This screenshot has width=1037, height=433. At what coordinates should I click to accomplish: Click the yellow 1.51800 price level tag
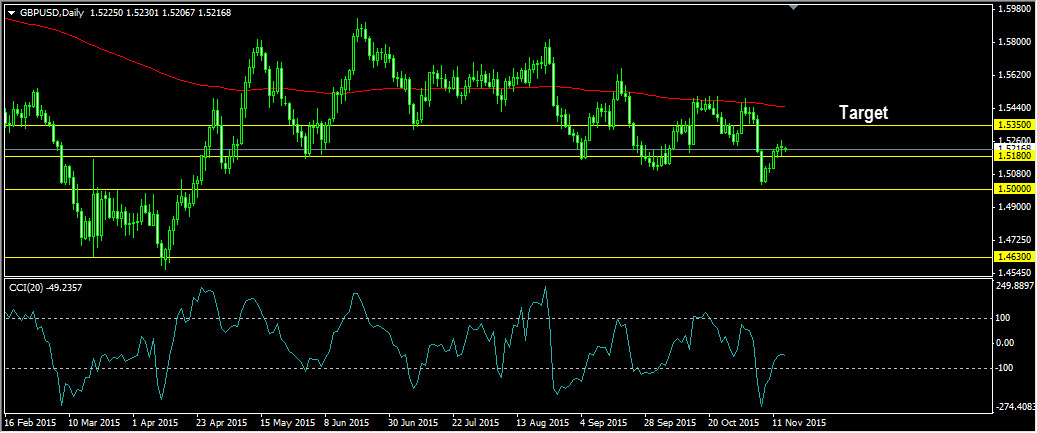tap(1011, 156)
